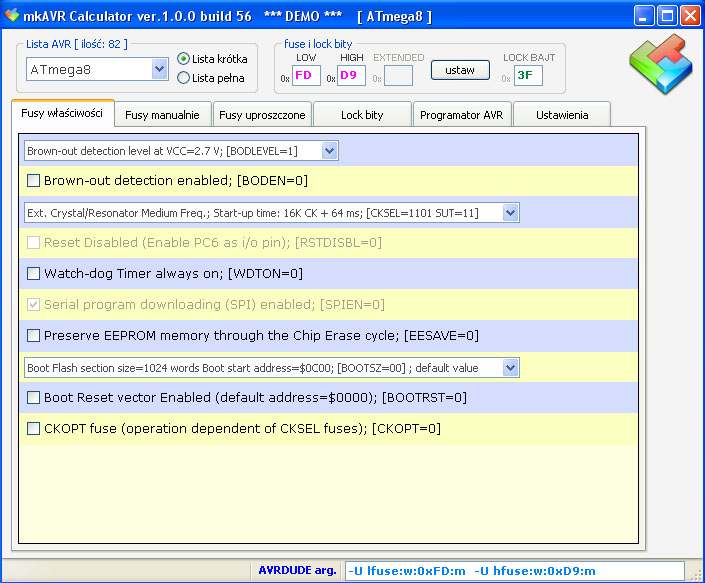Open the Fusy uproszczone tab
This screenshot has height=583, width=705.
click(x=262, y=115)
